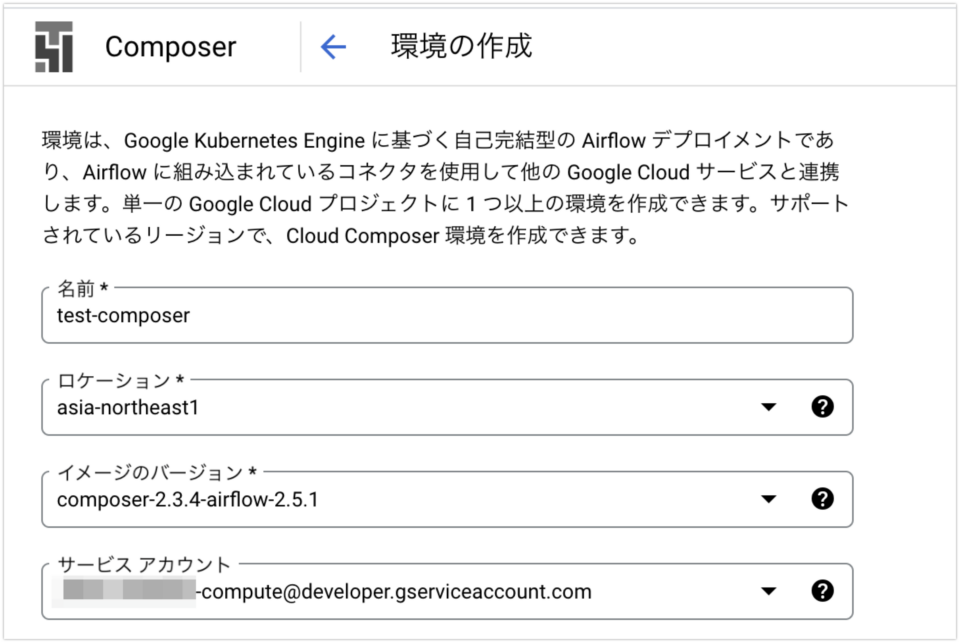Click the Composer title text
Viewport: 960px width, 643px height.
pos(170,47)
